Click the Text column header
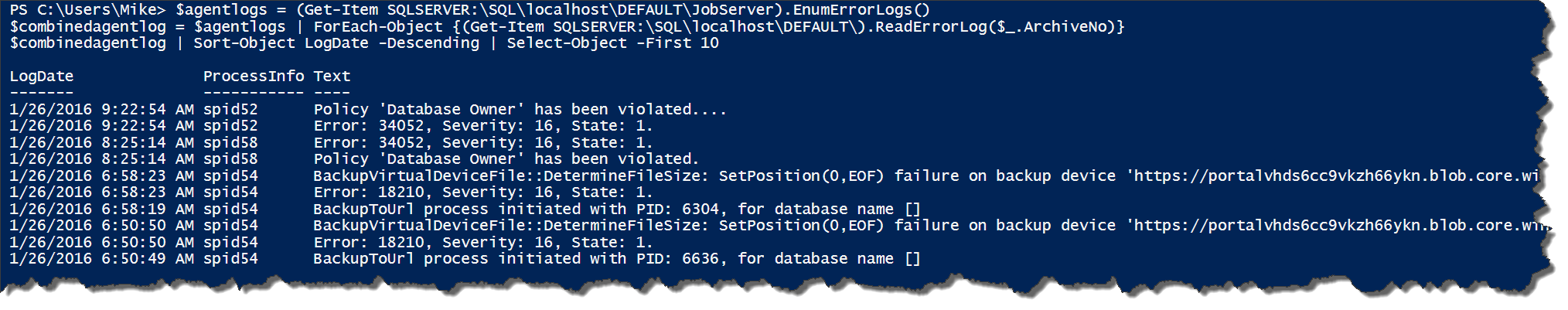Image resolution: width=1568 pixels, height=310 pixels. pyautogui.click(x=332, y=77)
